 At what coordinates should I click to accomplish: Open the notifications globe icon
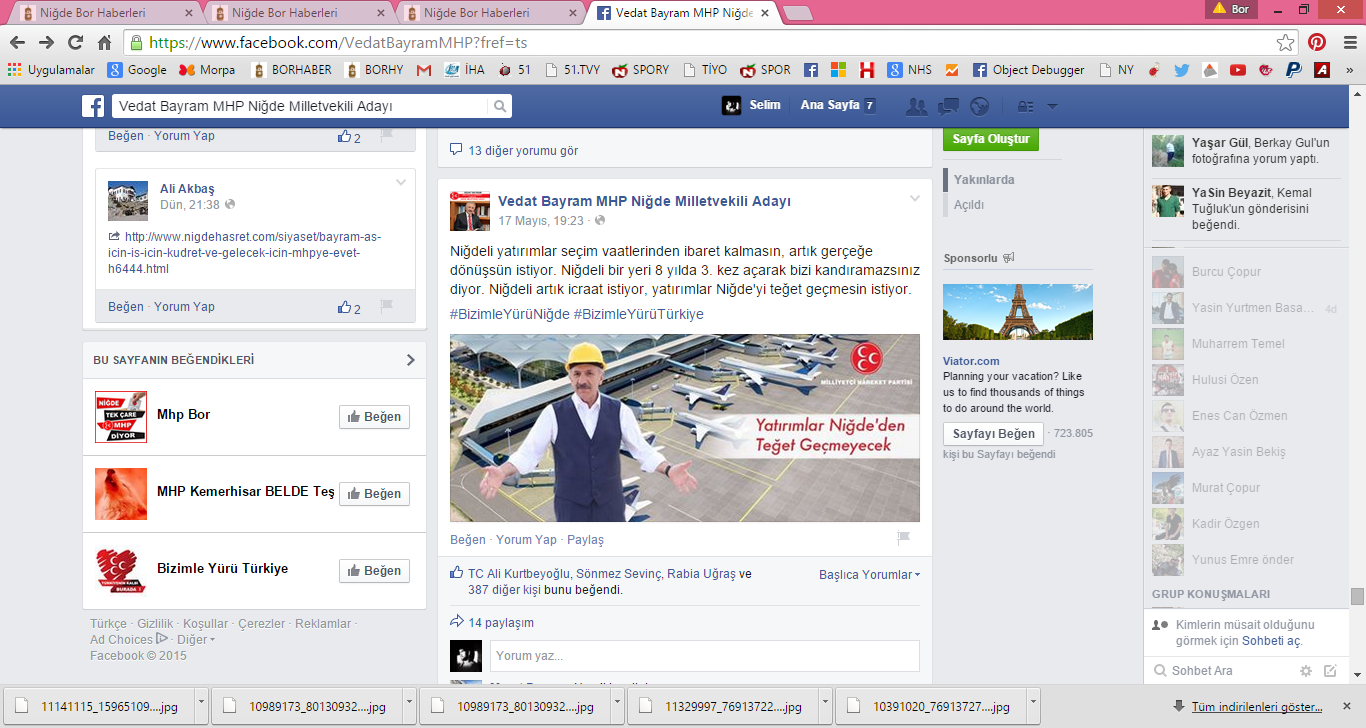point(979,107)
